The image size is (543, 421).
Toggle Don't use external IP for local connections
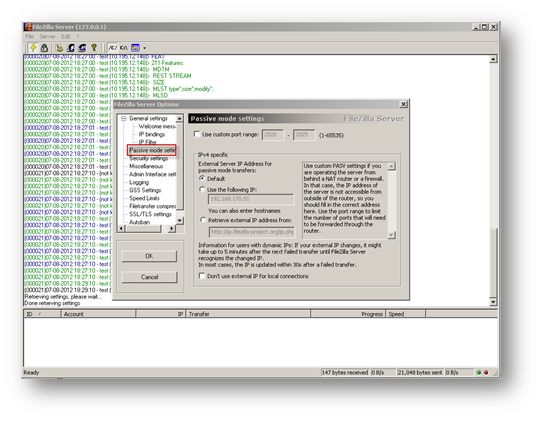point(202,276)
